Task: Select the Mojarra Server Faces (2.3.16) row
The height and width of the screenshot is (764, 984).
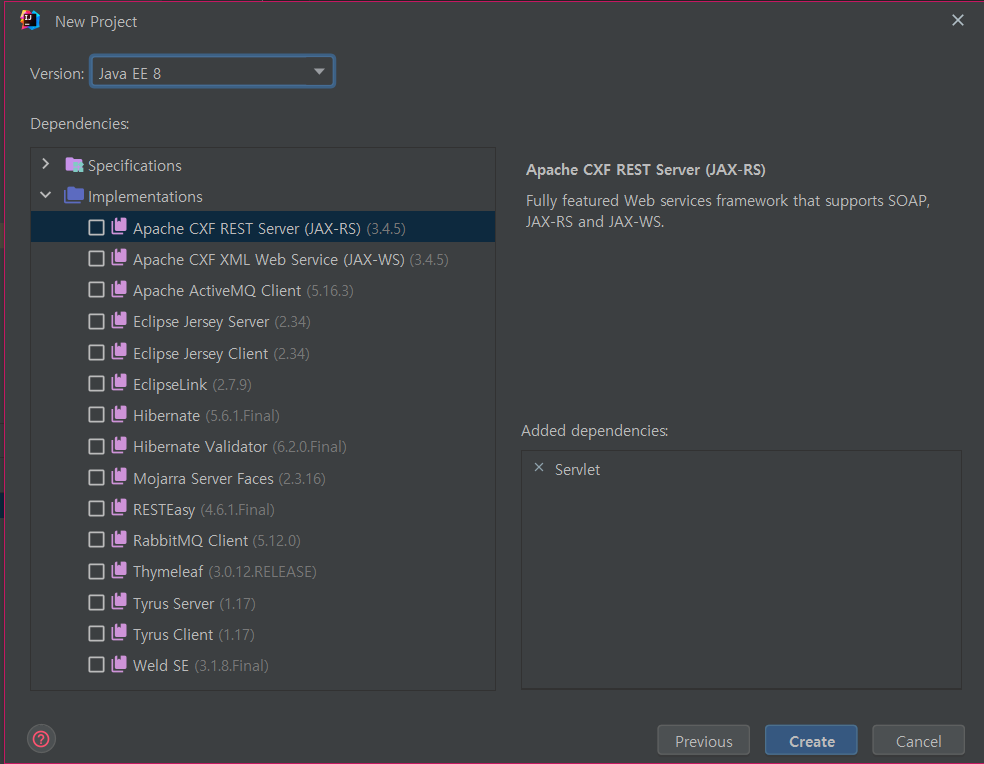Action: pyautogui.click(x=263, y=478)
